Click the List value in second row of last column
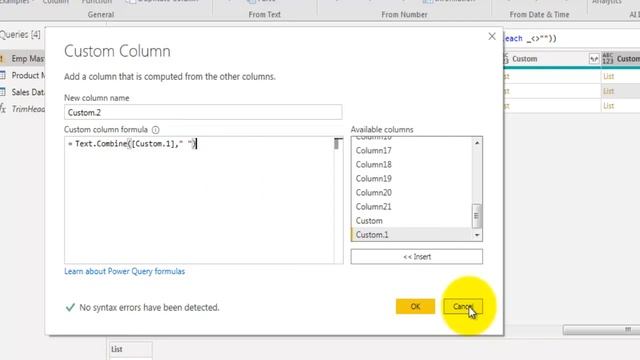The height and width of the screenshot is (360, 640). (x=609, y=91)
